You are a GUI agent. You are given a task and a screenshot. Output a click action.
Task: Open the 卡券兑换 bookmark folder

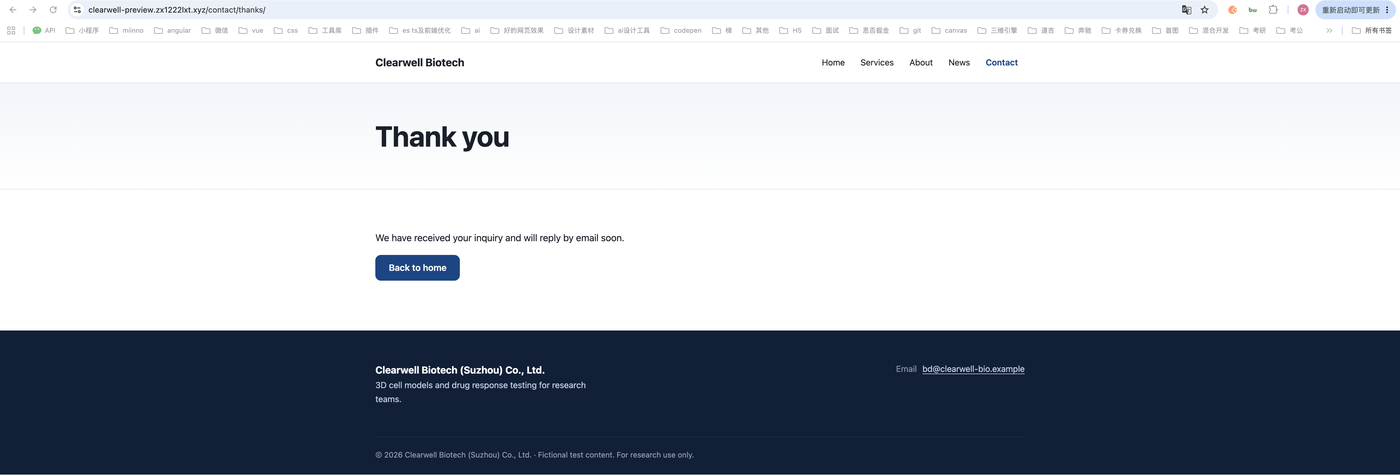tap(1121, 30)
